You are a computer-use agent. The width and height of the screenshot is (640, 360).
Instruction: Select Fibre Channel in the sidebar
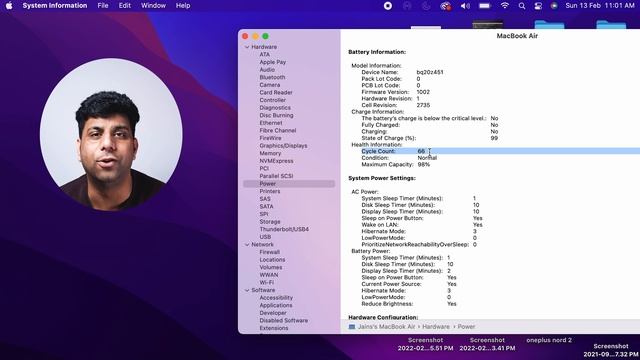(x=278, y=131)
